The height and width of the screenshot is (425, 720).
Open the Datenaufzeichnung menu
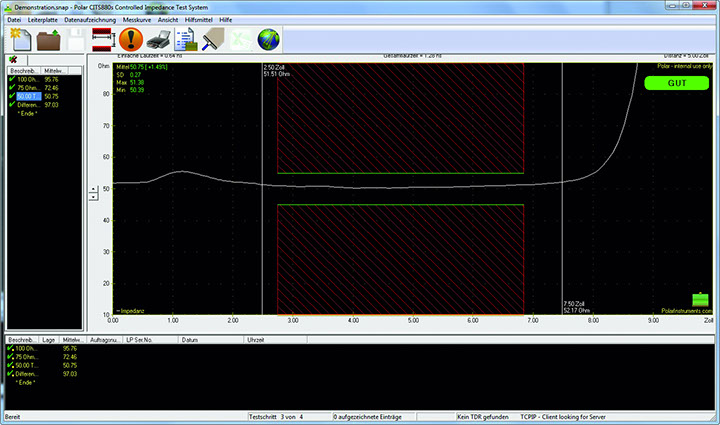[x=90, y=19]
